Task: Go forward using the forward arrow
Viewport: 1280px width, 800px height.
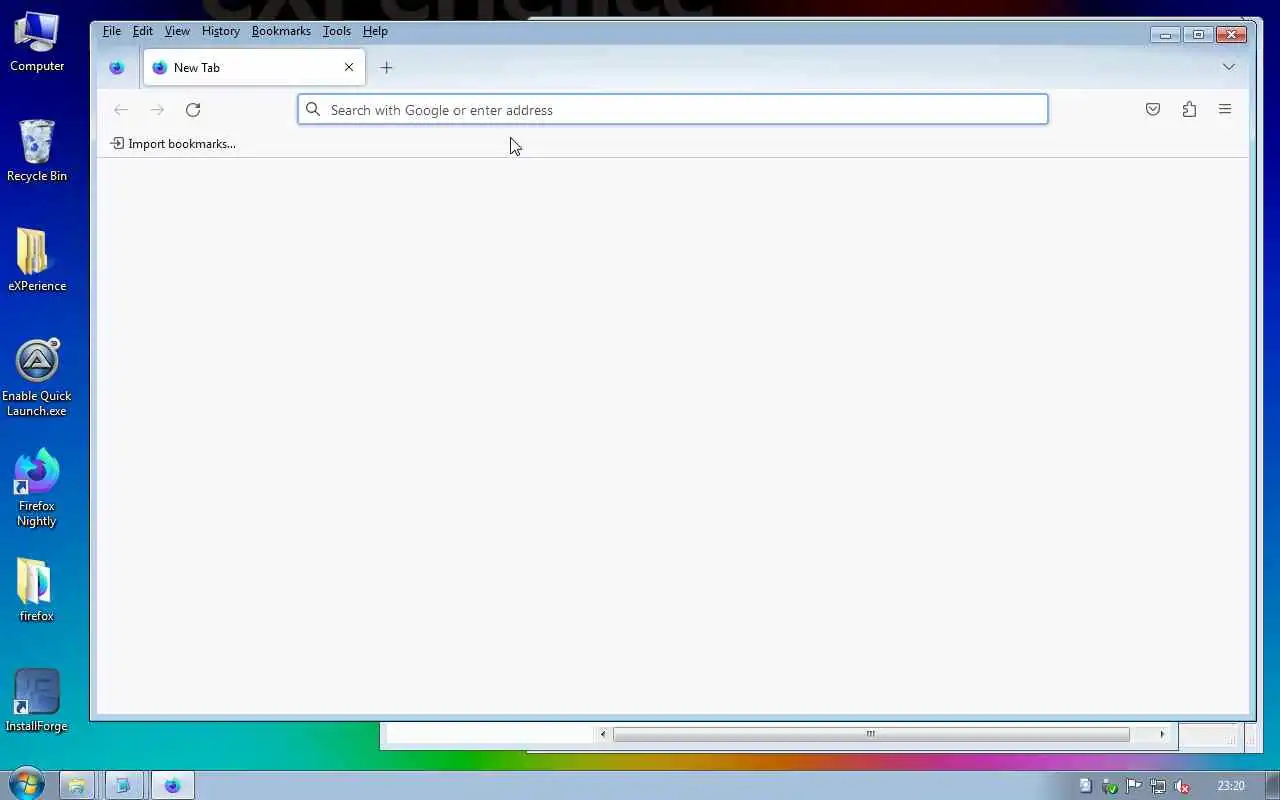Action: 157,110
